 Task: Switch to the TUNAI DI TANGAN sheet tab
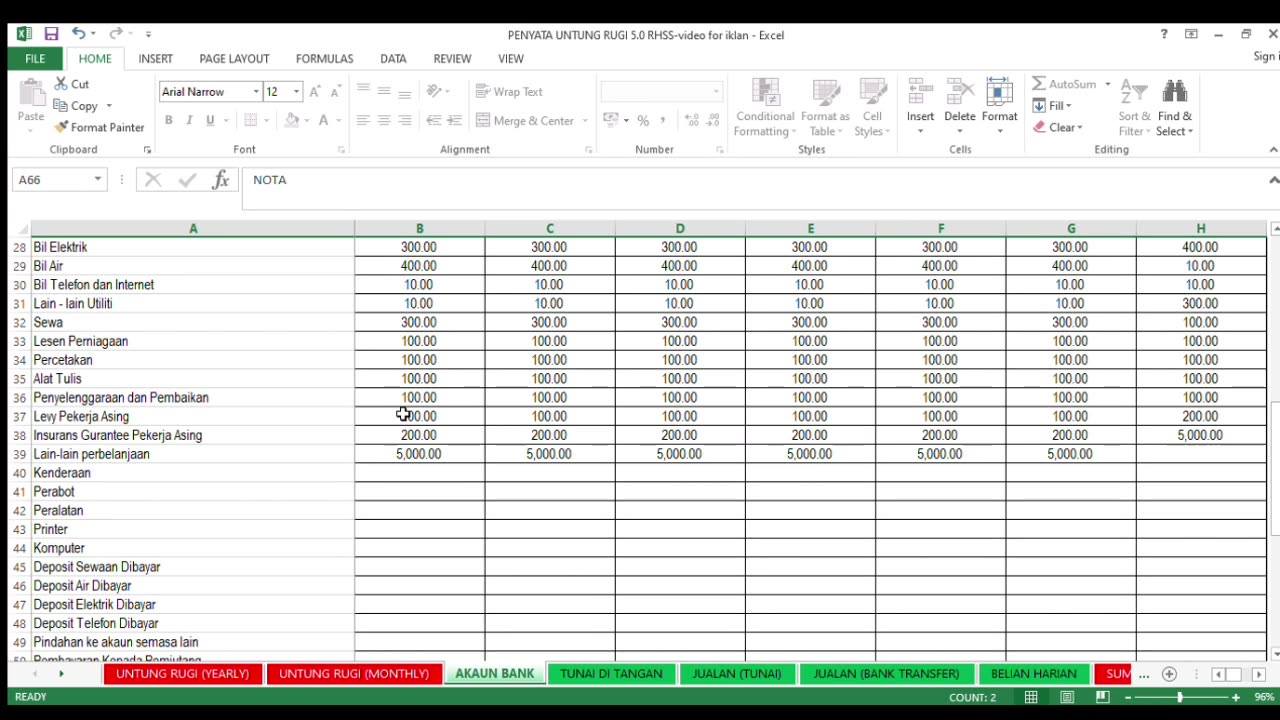[611, 674]
